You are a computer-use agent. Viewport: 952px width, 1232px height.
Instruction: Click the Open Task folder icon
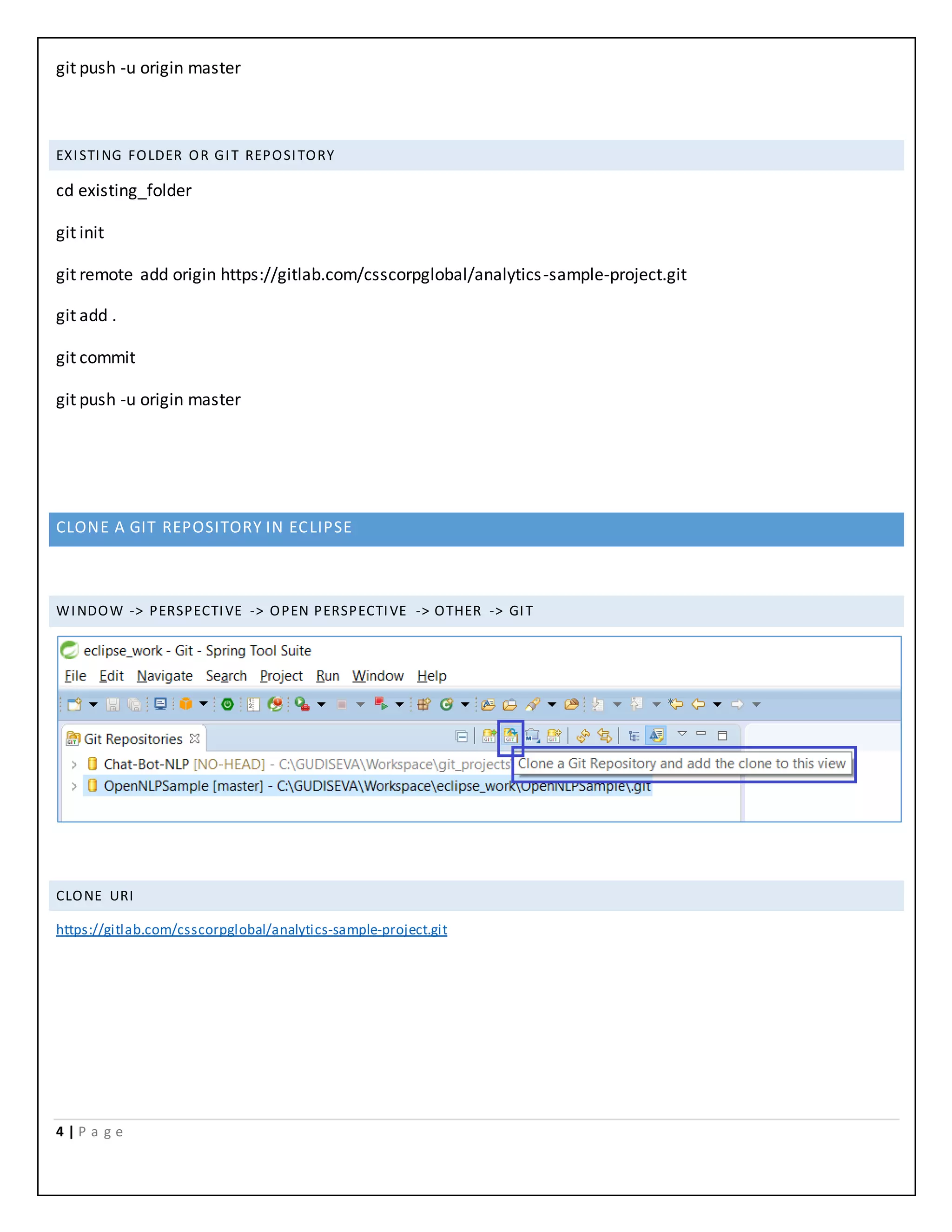(510, 704)
